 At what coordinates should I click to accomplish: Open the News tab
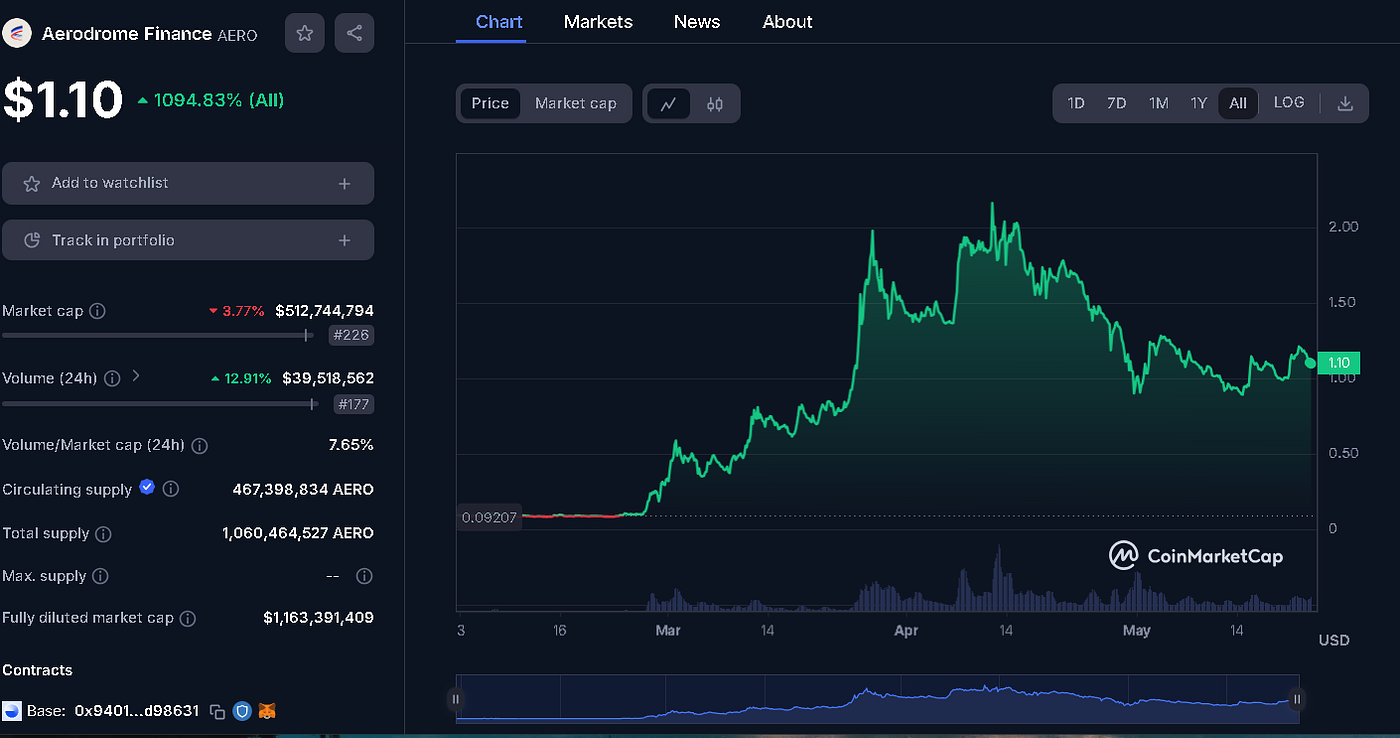coord(697,21)
